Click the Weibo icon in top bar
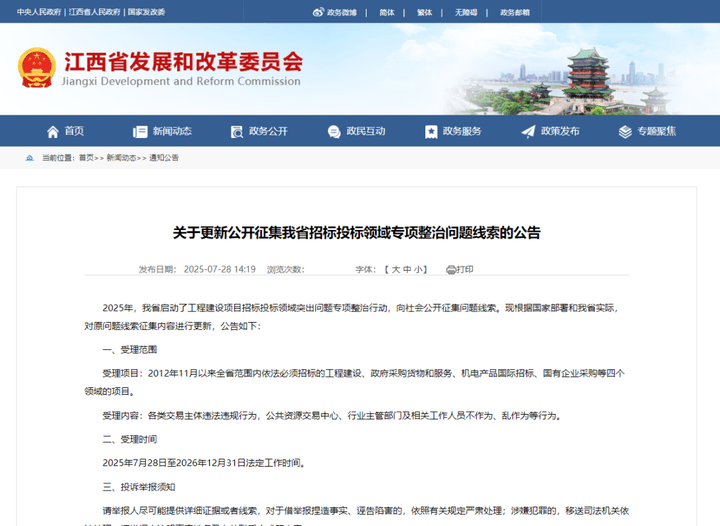This screenshot has height=526, width=720. click(318, 12)
